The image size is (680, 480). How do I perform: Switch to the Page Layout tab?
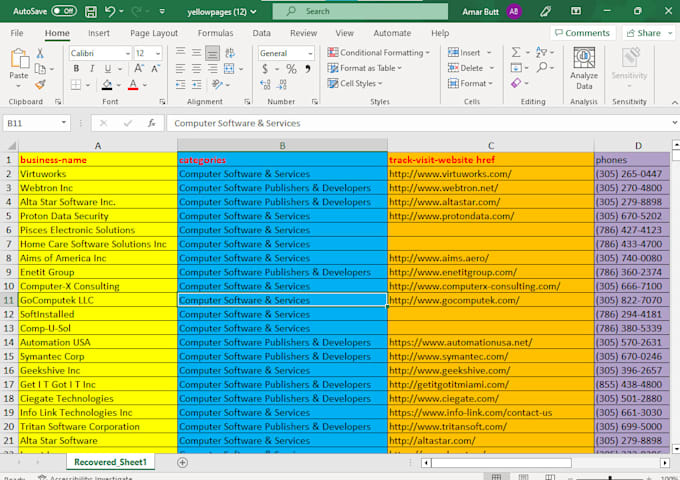[x=154, y=33]
